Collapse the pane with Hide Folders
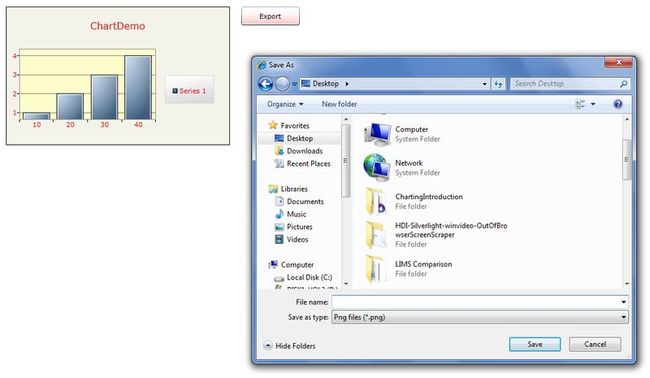This screenshot has height=378, width=650. click(289, 346)
